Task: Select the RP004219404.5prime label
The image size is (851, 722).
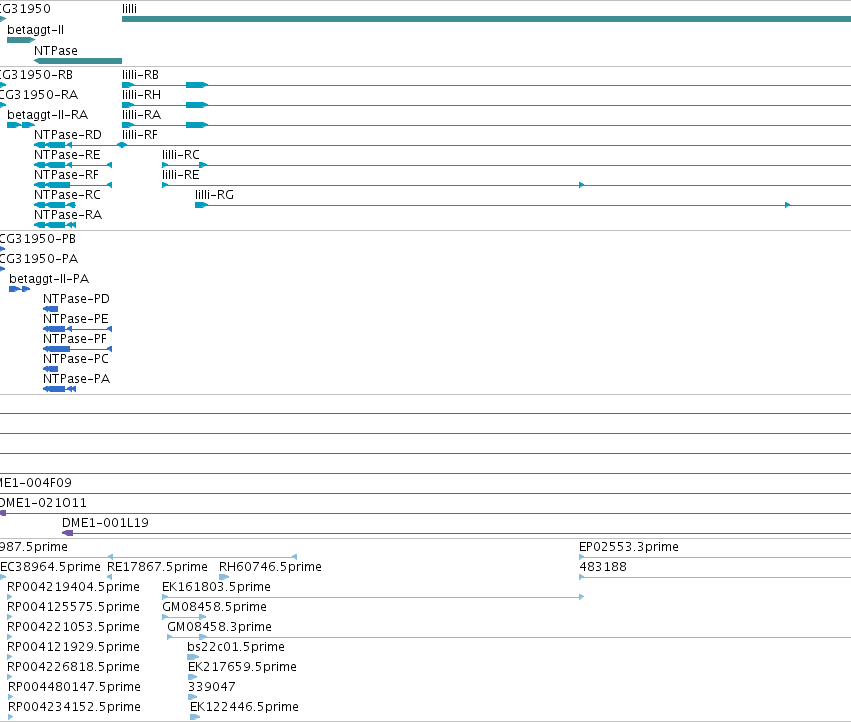Action: coord(73,587)
